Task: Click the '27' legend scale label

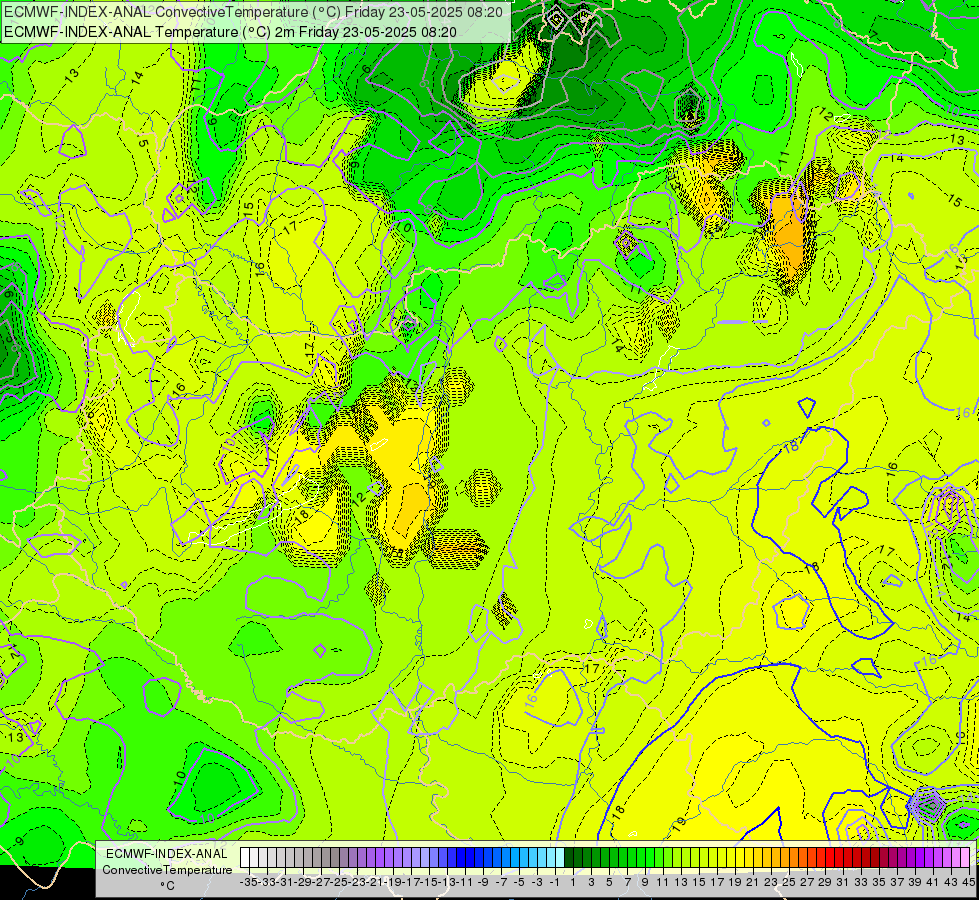Action: pyautogui.click(x=807, y=883)
